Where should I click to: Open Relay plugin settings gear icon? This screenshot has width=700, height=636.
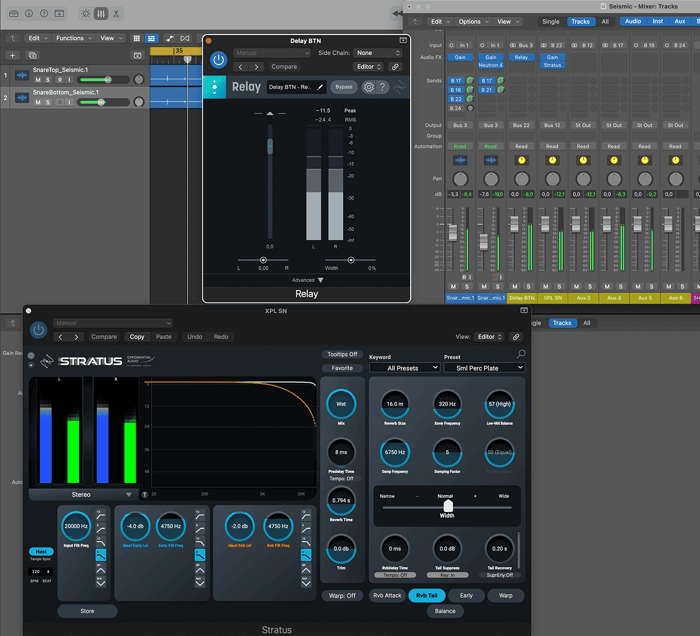(x=368, y=87)
